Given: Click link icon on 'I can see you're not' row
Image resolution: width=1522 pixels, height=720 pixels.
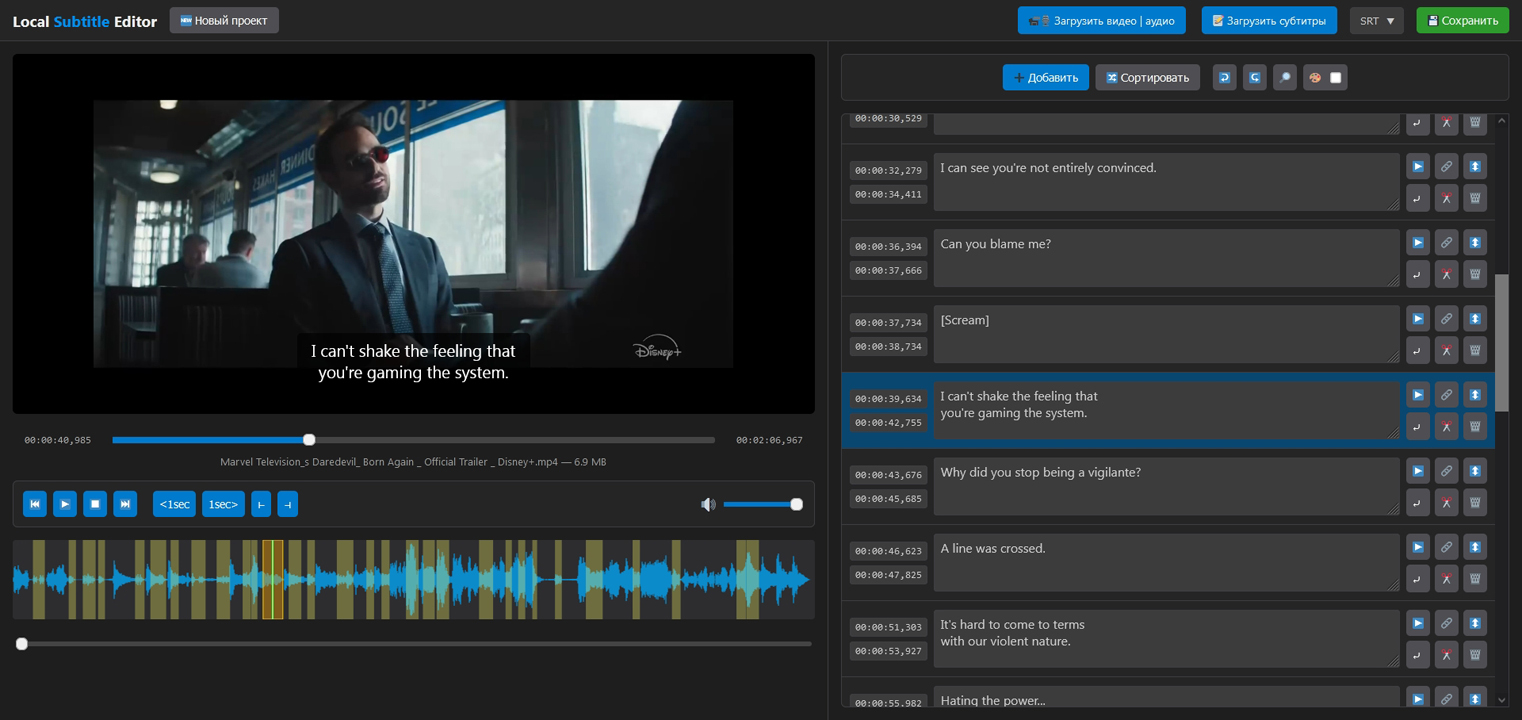Looking at the screenshot, I should click(x=1446, y=166).
